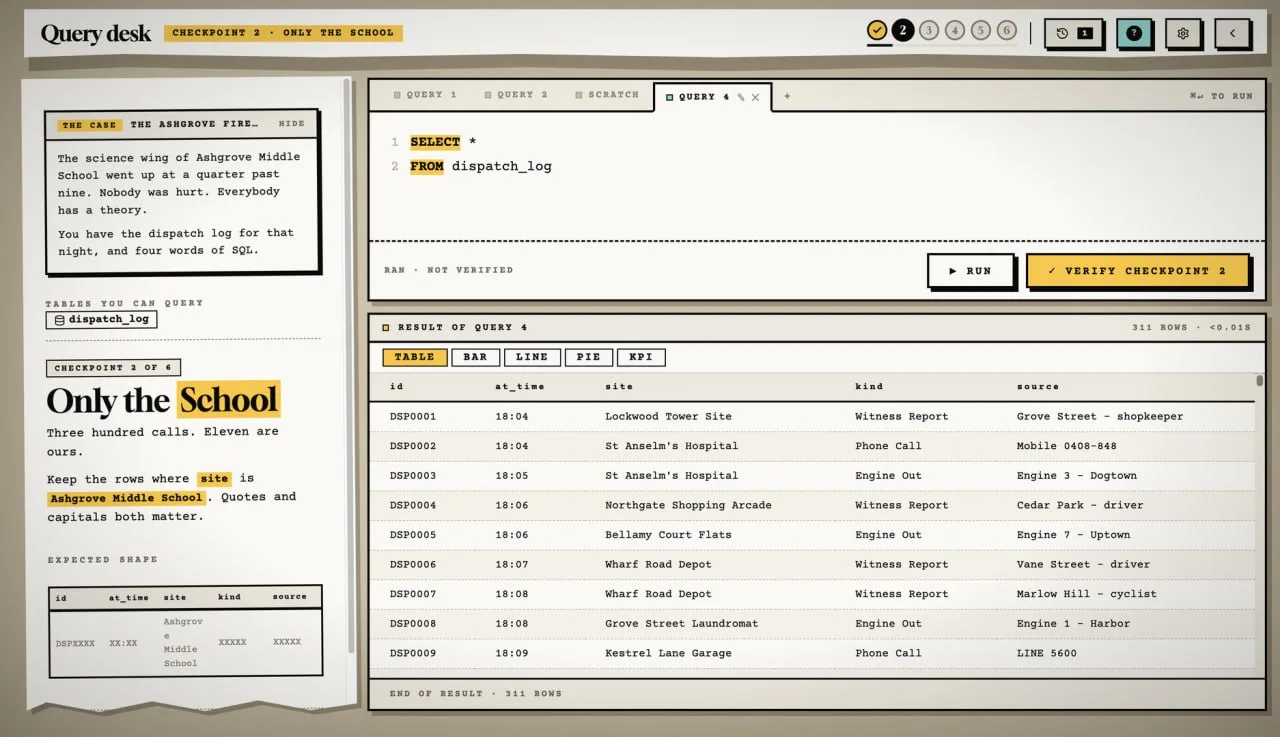Click The Case label tag

pyautogui.click(x=90, y=125)
